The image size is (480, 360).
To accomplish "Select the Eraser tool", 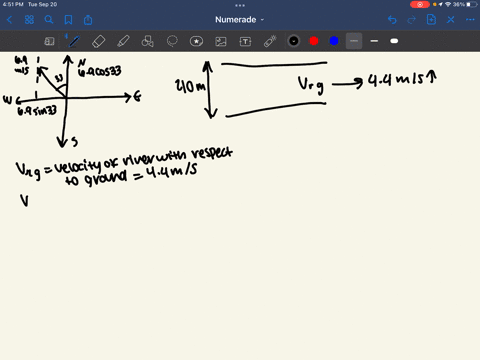I will coord(98,41).
